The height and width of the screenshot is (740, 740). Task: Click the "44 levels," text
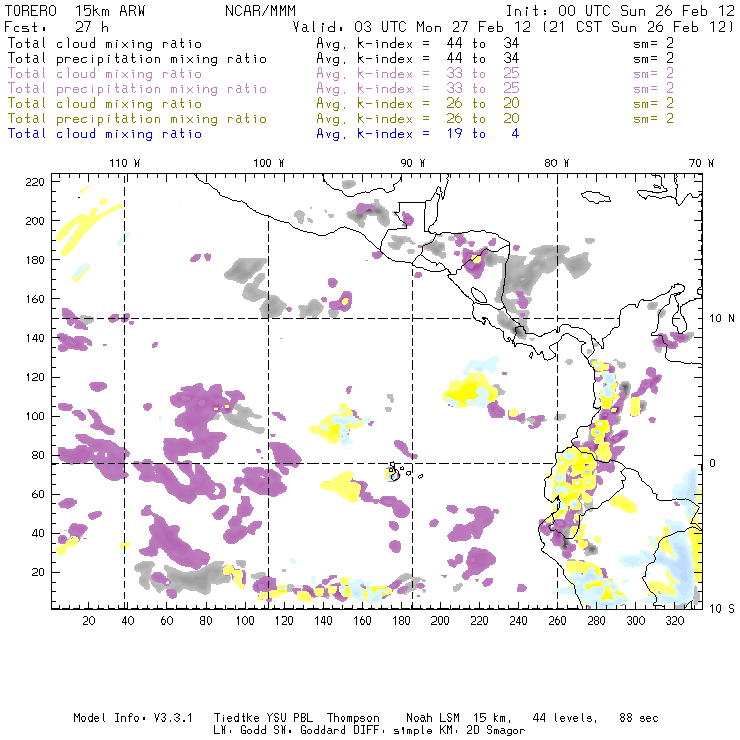(x=565, y=718)
